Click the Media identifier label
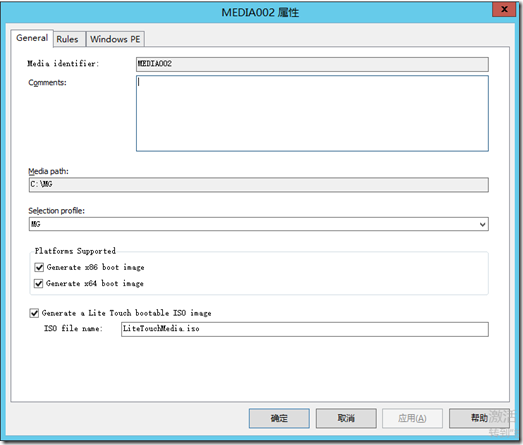The height and width of the screenshot is (445, 523). (63, 63)
